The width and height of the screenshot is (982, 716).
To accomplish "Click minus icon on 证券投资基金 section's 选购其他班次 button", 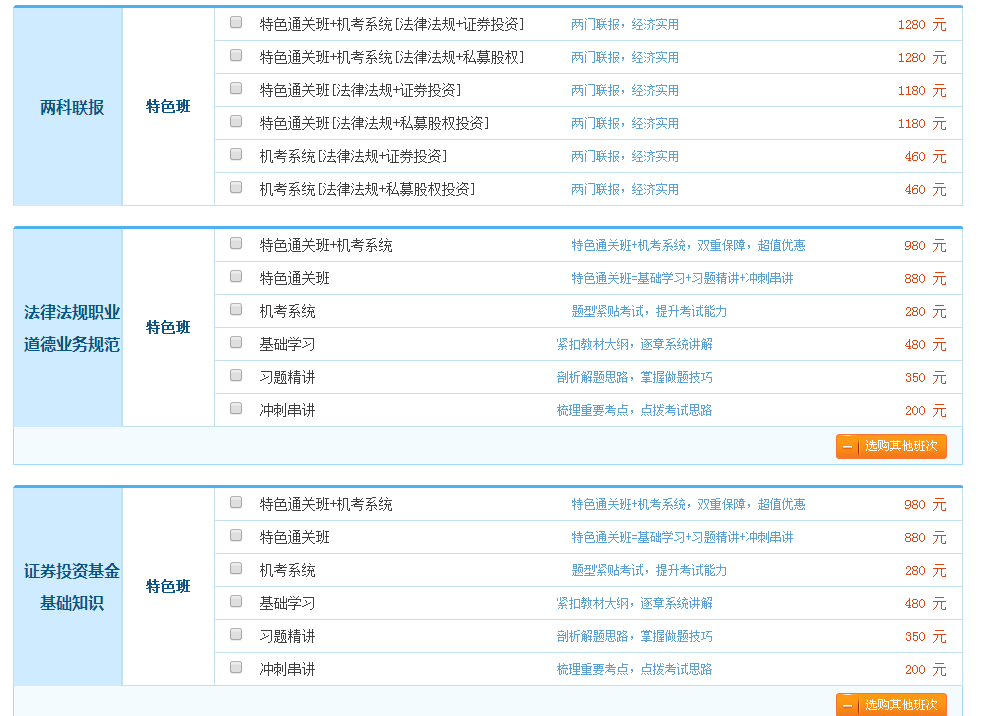I will pyautogui.click(x=848, y=705).
